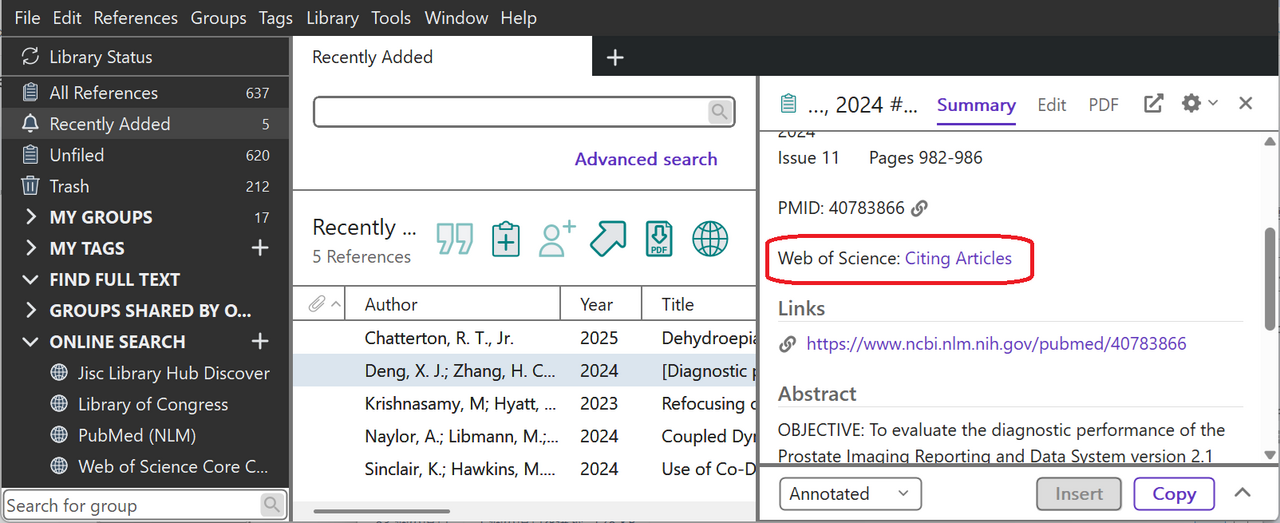Click the Copy button
The height and width of the screenshot is (523, 1280).
pyautogui.click(x=1174, y=493)
